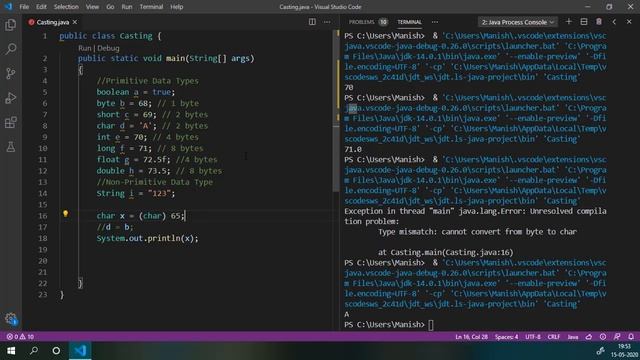The width and height of the screenshot is (640, 360).
Task: Click the lightbulb quick fix on line 16
Action: click(x=65, y=214)
